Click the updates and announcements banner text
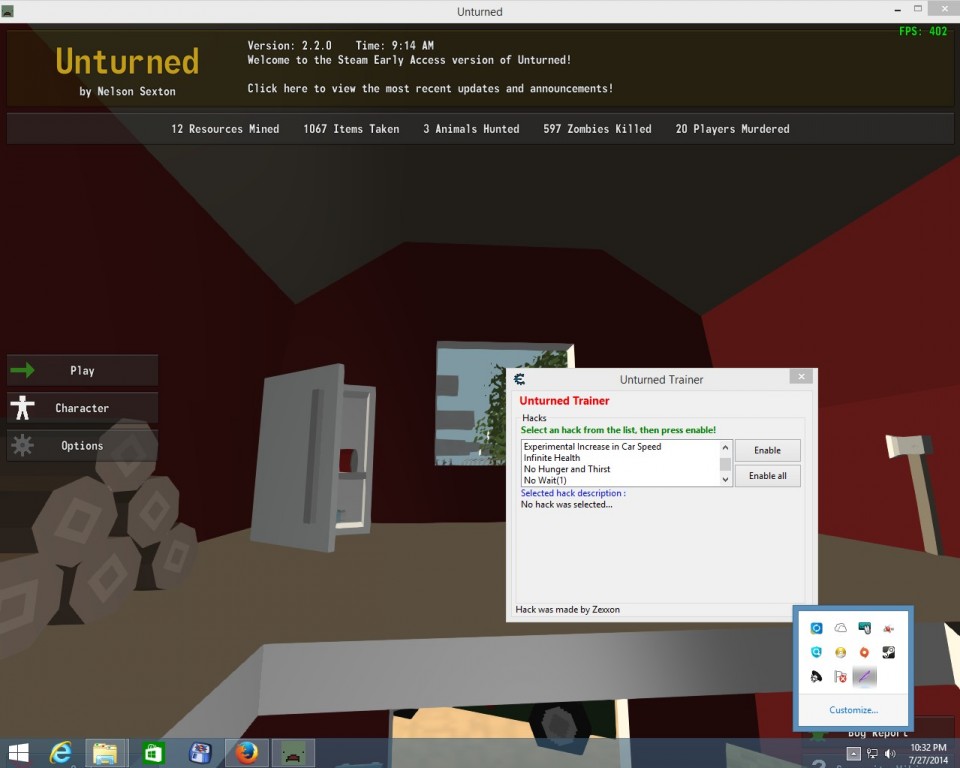Image resolution: width=960 pixels, height=768 pixels. coord(430,88)
